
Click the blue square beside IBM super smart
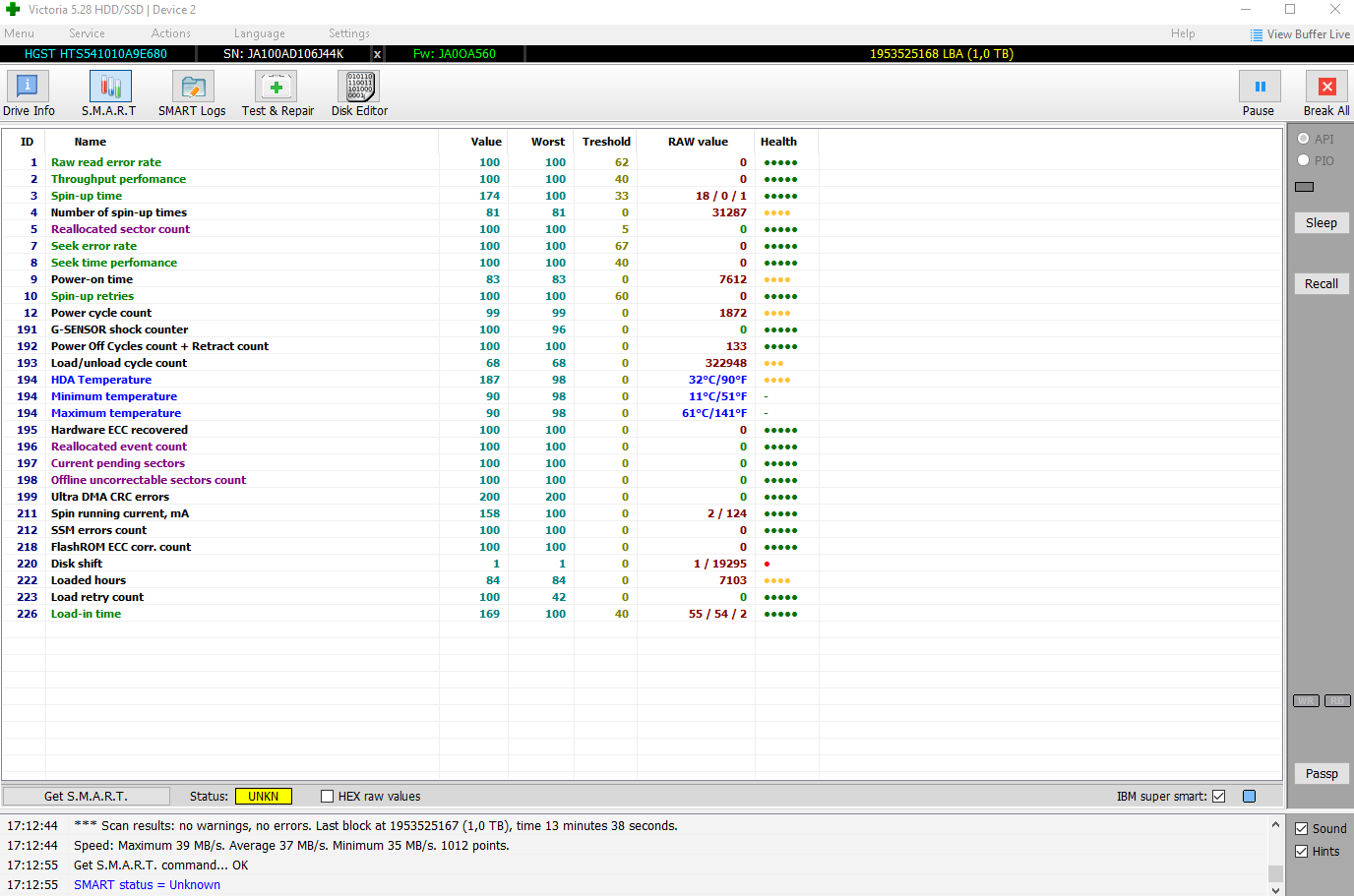click(1250, 797)
